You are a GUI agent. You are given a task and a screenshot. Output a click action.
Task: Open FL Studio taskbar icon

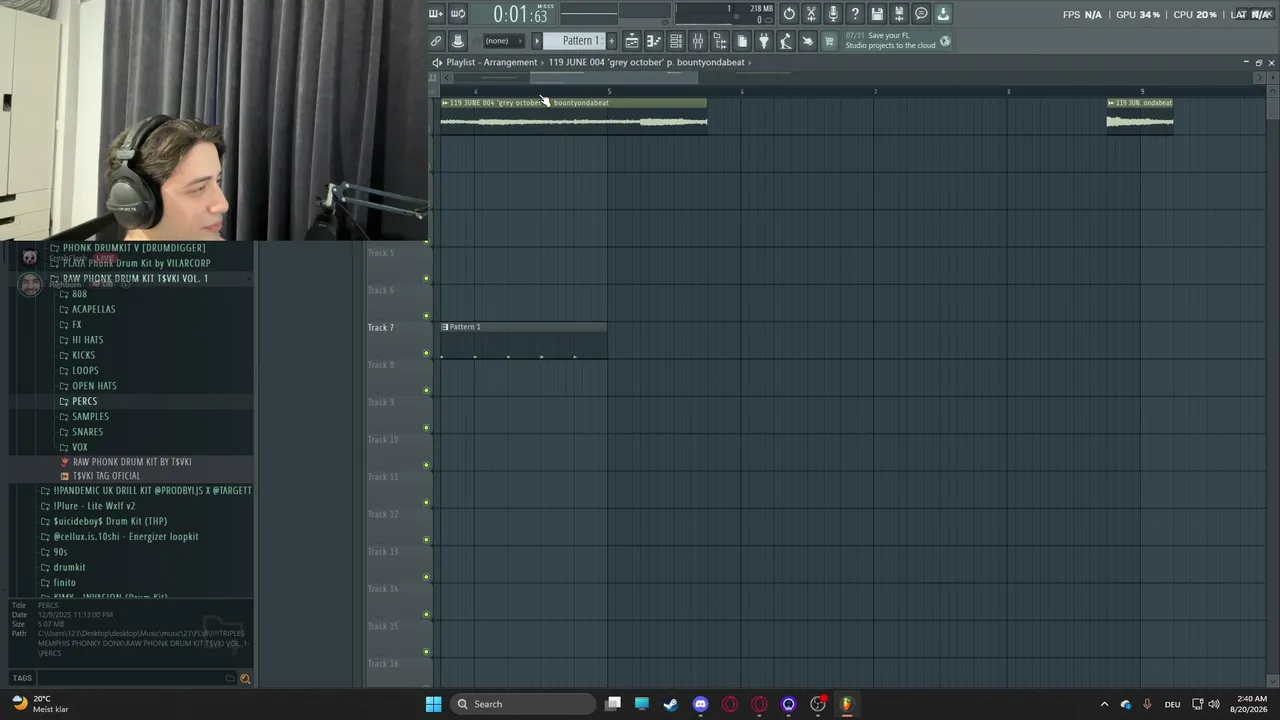tap(847, 704)
